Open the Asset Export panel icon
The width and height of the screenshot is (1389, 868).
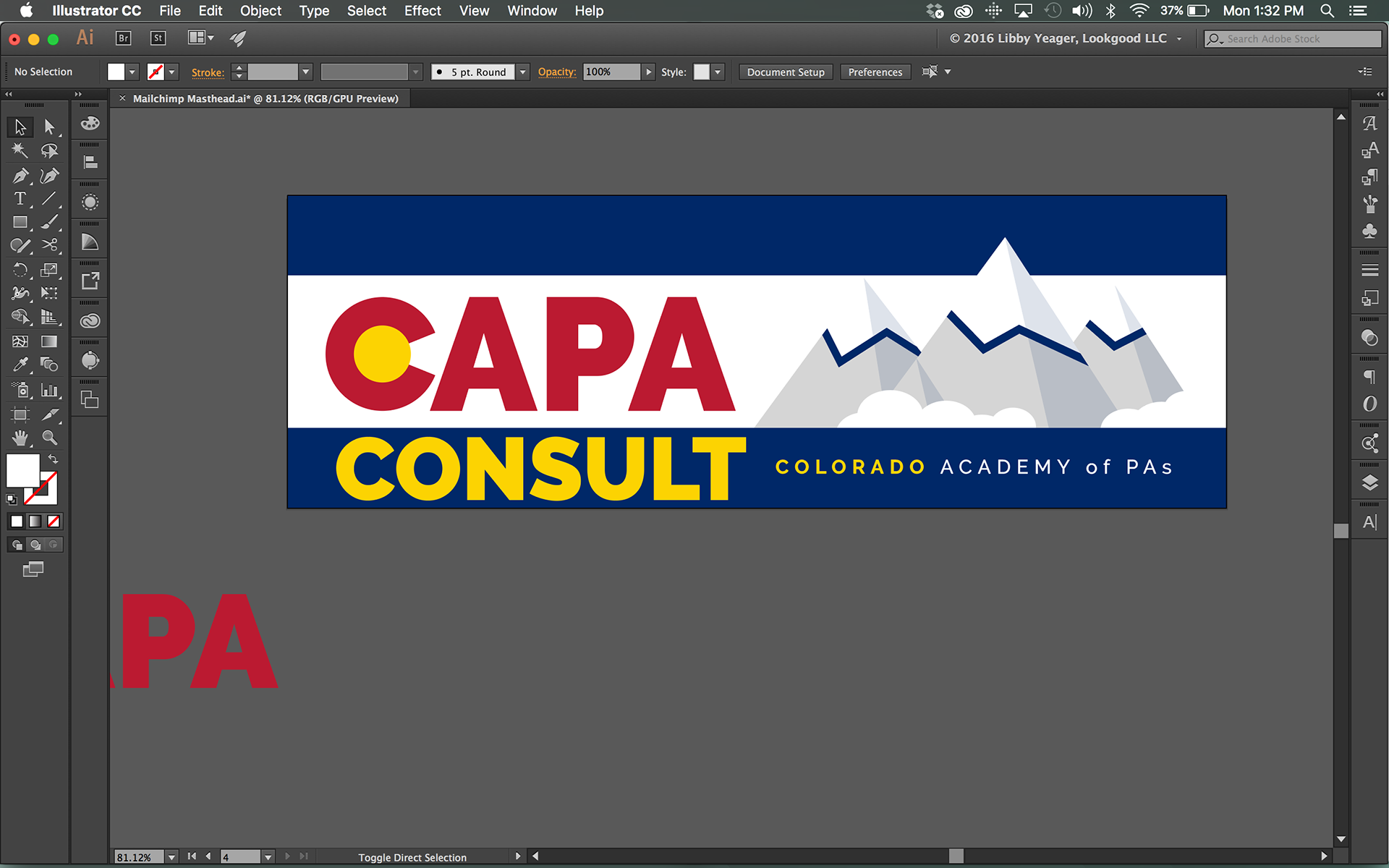point(90,281)
